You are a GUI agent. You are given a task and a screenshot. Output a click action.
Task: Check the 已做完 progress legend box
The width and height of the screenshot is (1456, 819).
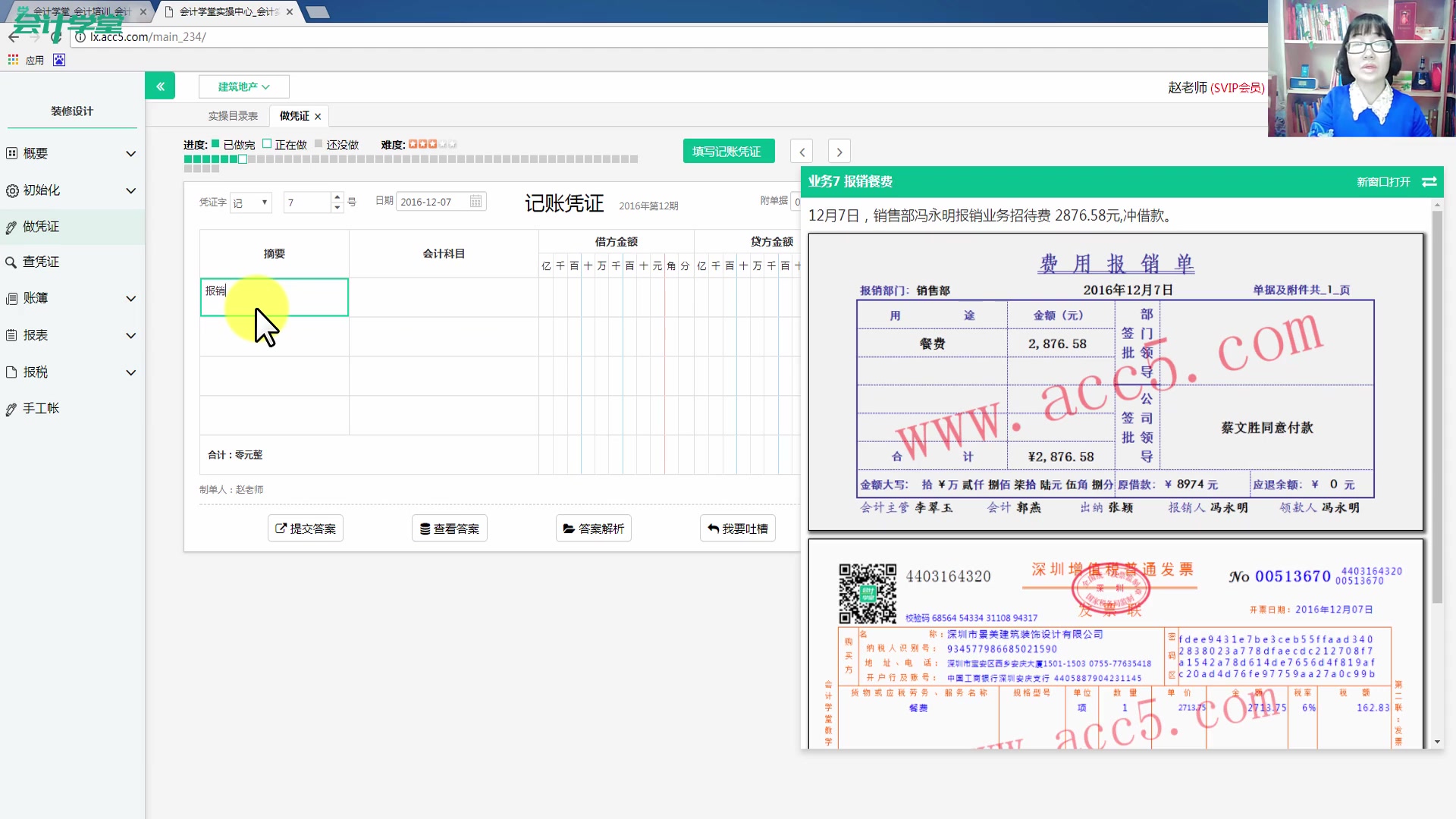click(217, 143)
